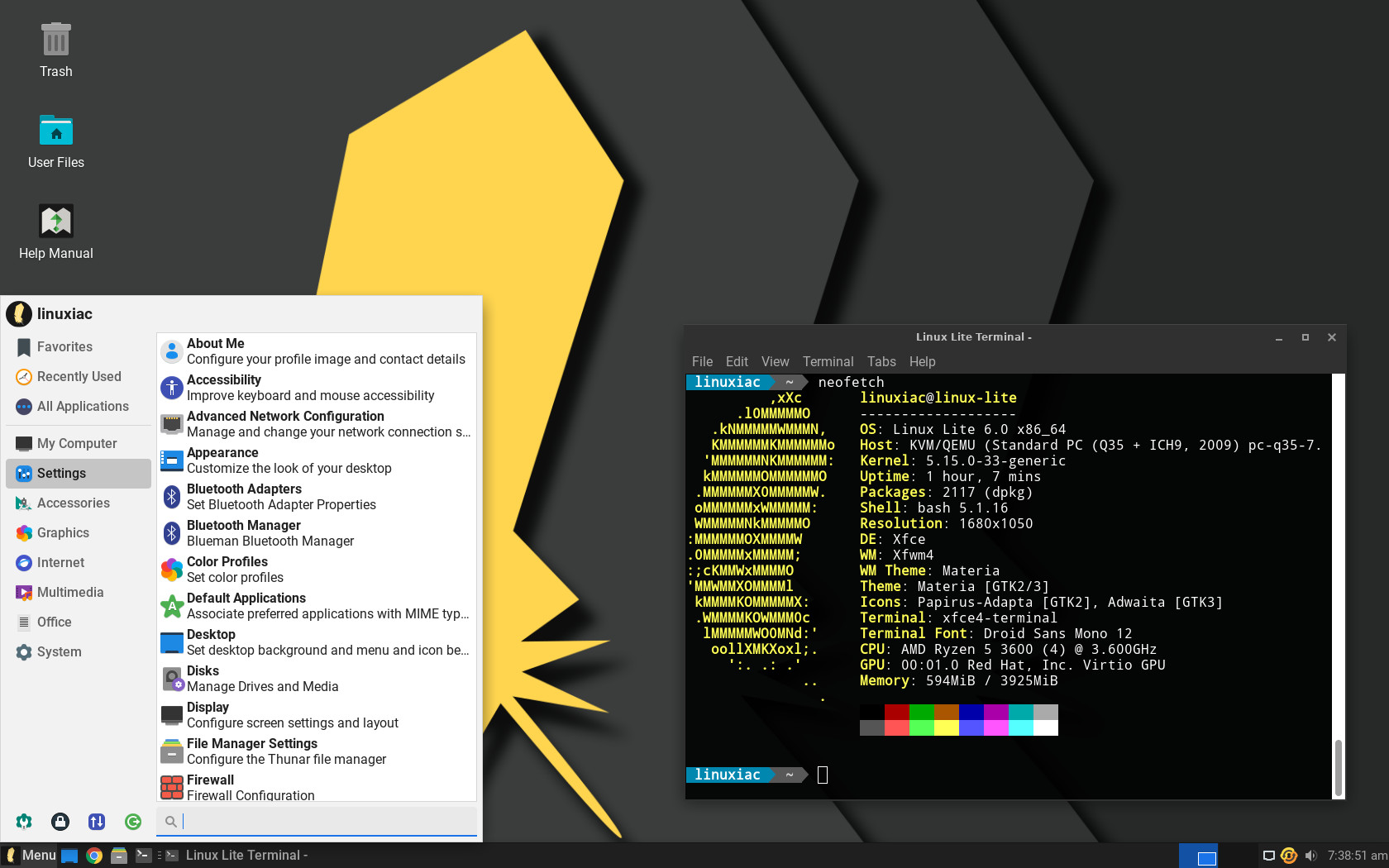The image size is (1389, 868).
Task: Select the Accessories category
Action: click(x=79, y=503)
